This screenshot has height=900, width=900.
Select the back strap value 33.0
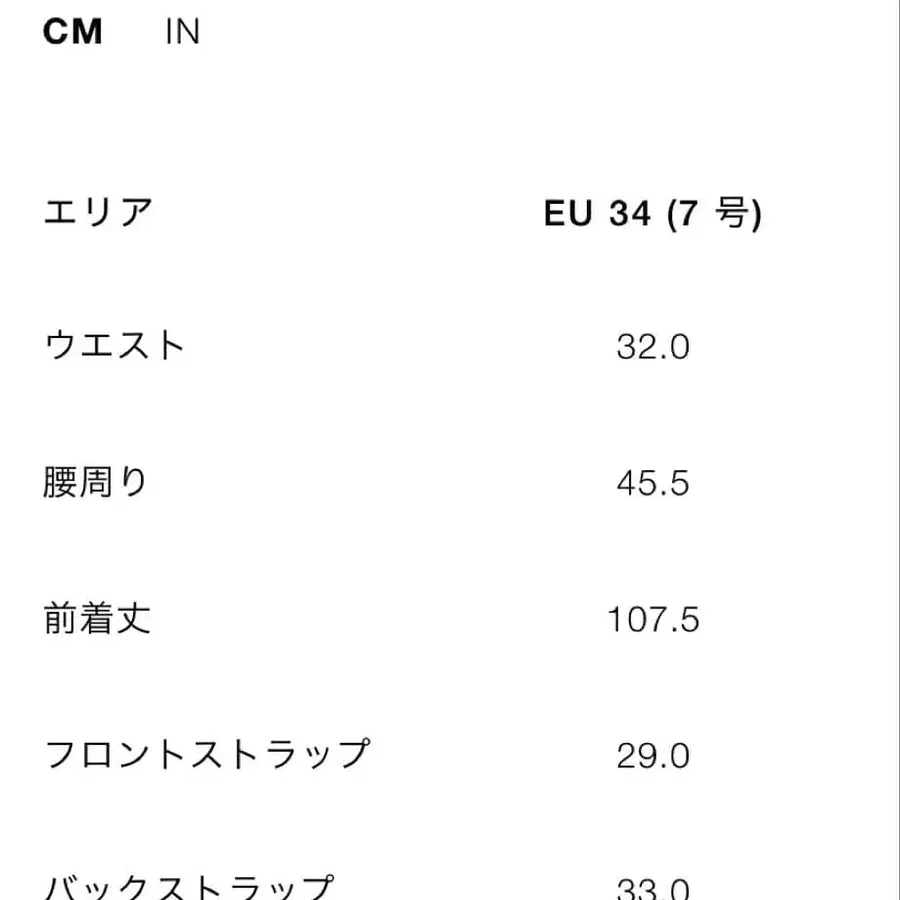click(651, 882)
